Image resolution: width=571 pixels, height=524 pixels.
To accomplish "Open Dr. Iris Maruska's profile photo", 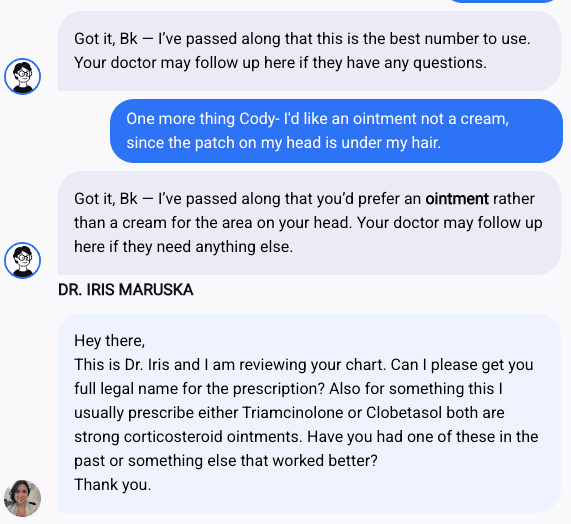I will coord(23,498).
